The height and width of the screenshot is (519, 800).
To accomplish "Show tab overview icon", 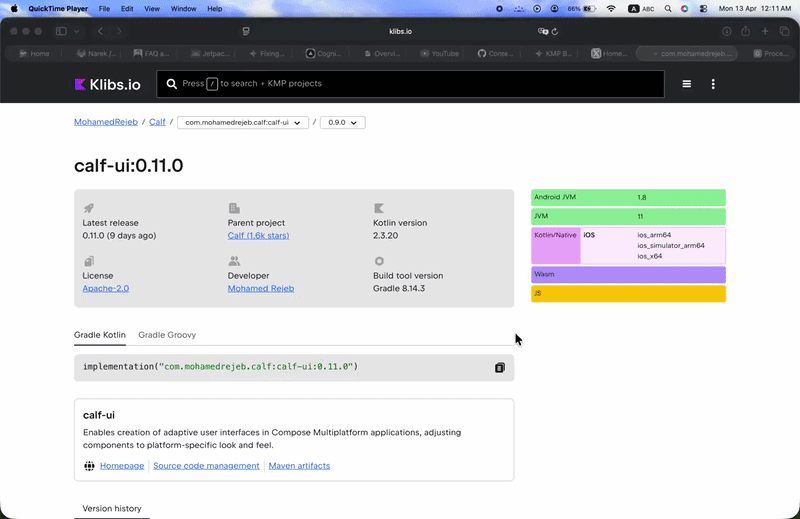I will click(784, 31).
